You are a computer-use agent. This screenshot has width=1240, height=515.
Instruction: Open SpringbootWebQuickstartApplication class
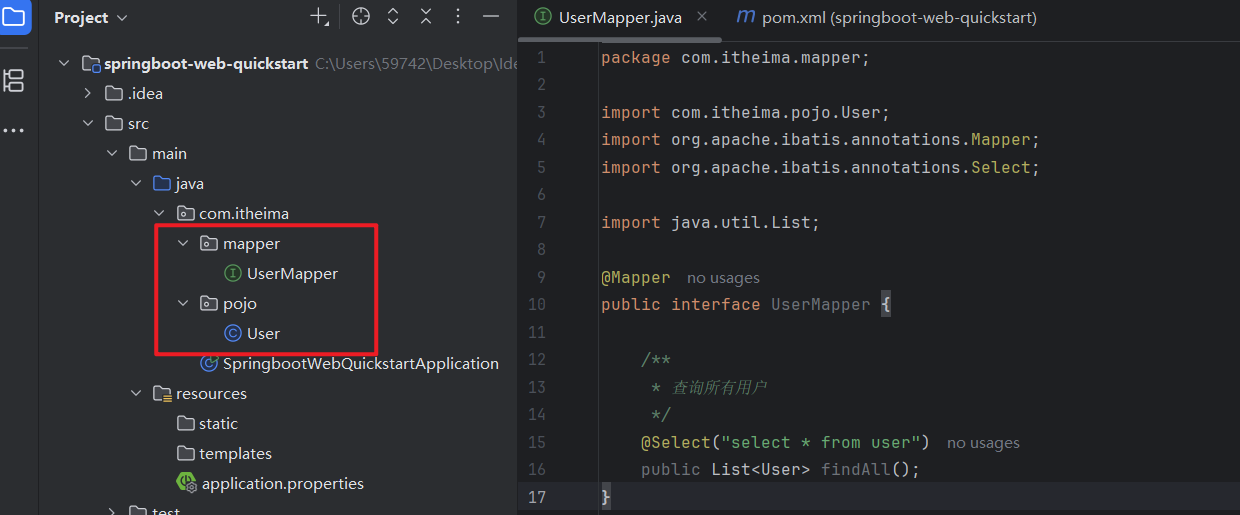(x=360, y=364)
